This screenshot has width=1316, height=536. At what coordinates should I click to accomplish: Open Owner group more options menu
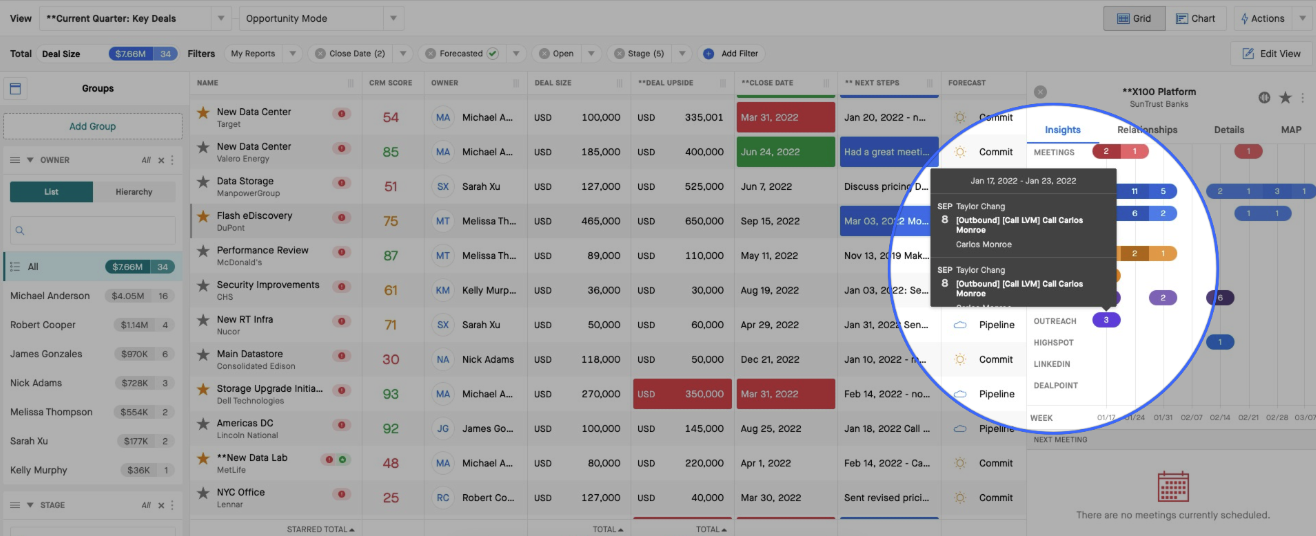pyautogui.click(x=172, y=160)
